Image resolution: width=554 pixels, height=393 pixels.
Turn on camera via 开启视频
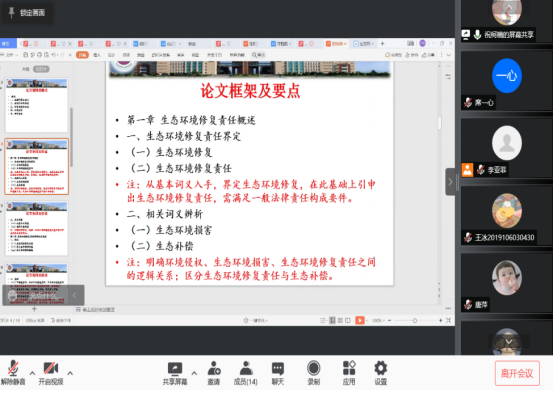tap(51, 373)
